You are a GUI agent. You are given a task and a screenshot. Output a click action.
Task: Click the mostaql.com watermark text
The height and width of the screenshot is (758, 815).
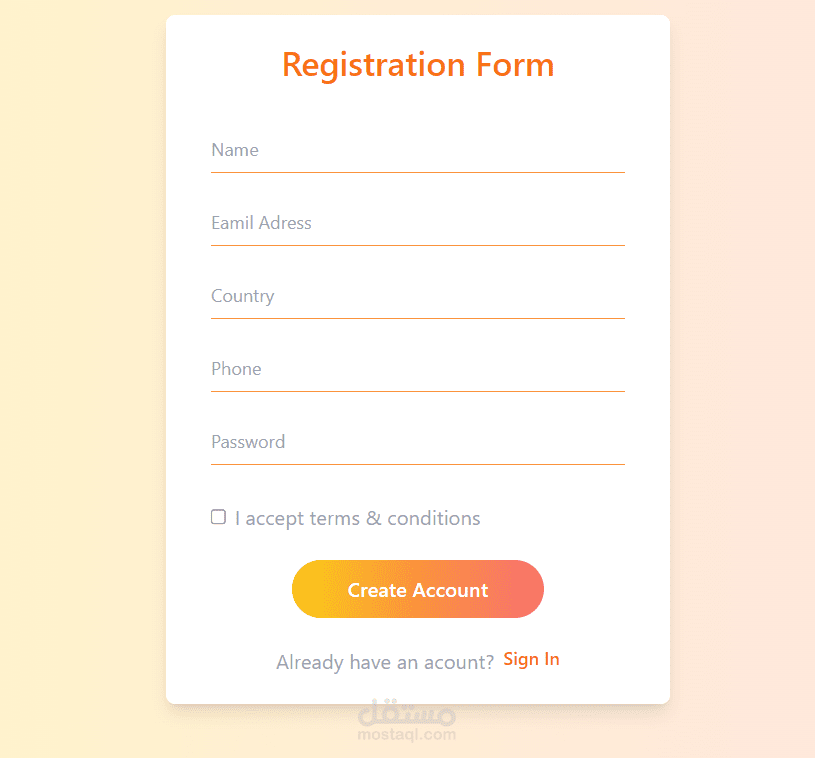pos(406,735)
